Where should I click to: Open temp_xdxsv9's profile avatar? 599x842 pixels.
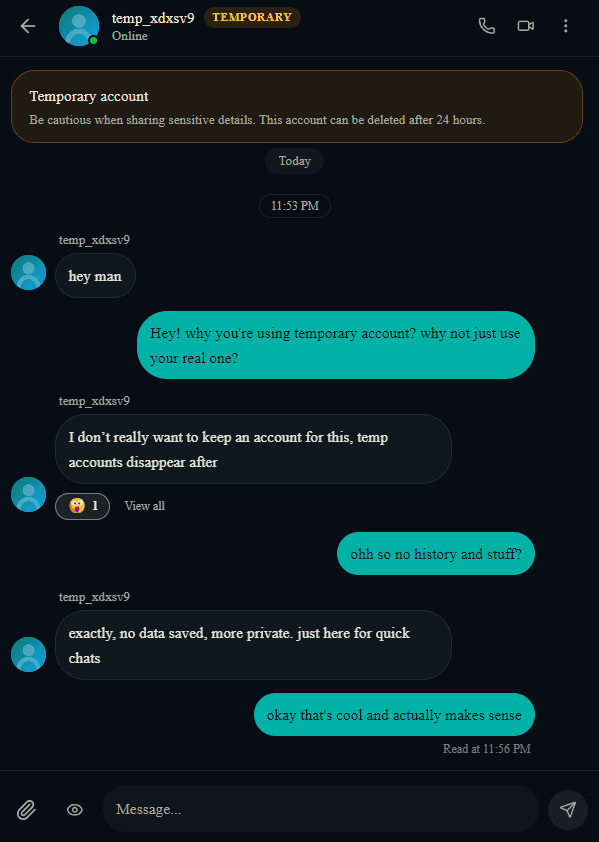(x=79, y=26)
